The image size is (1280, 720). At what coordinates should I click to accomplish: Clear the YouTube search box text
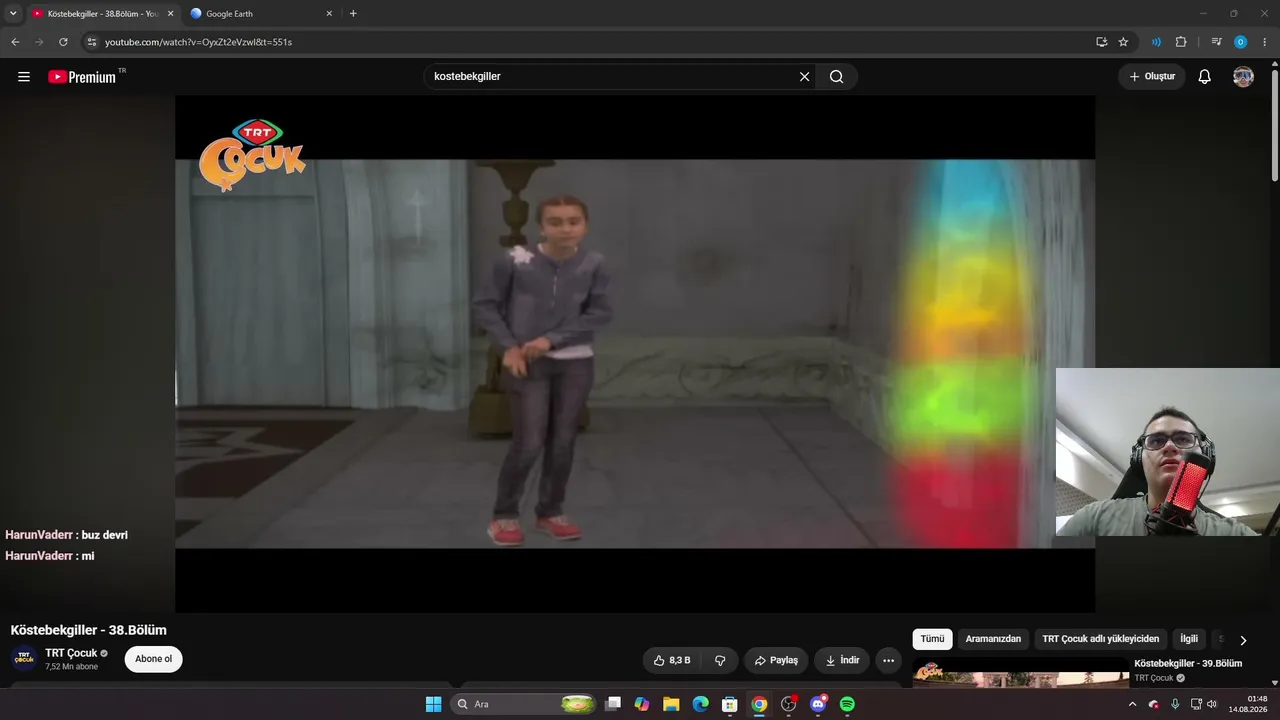click(804, 77)
